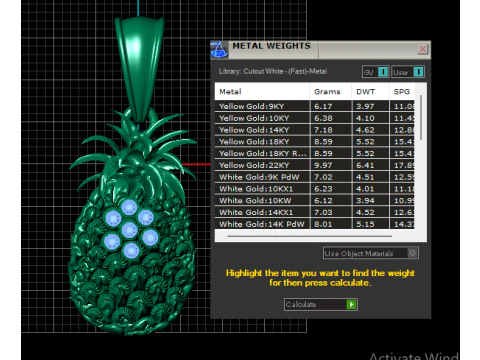Click the 6.17 grams value

pos(323,106)
